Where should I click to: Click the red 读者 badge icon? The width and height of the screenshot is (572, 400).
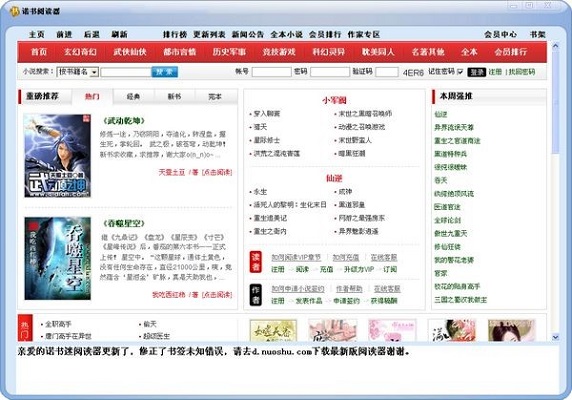tap(256, 262)
